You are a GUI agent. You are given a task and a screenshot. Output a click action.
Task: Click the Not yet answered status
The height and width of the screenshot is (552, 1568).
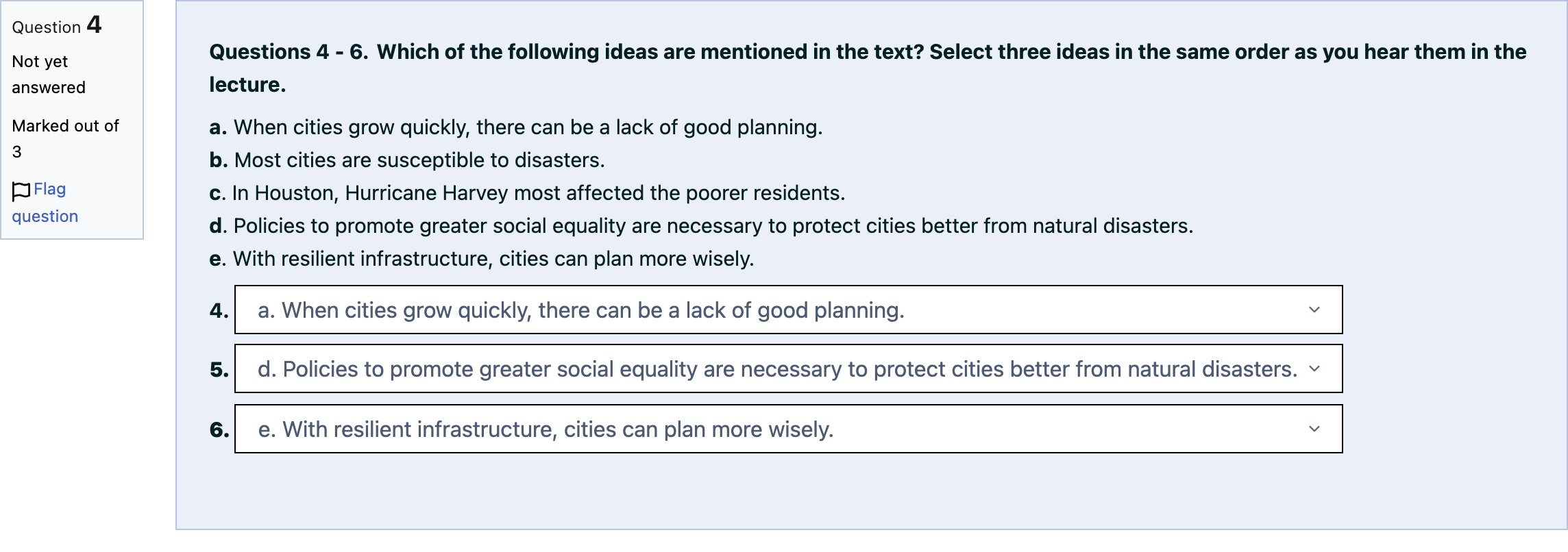point(49,75)
